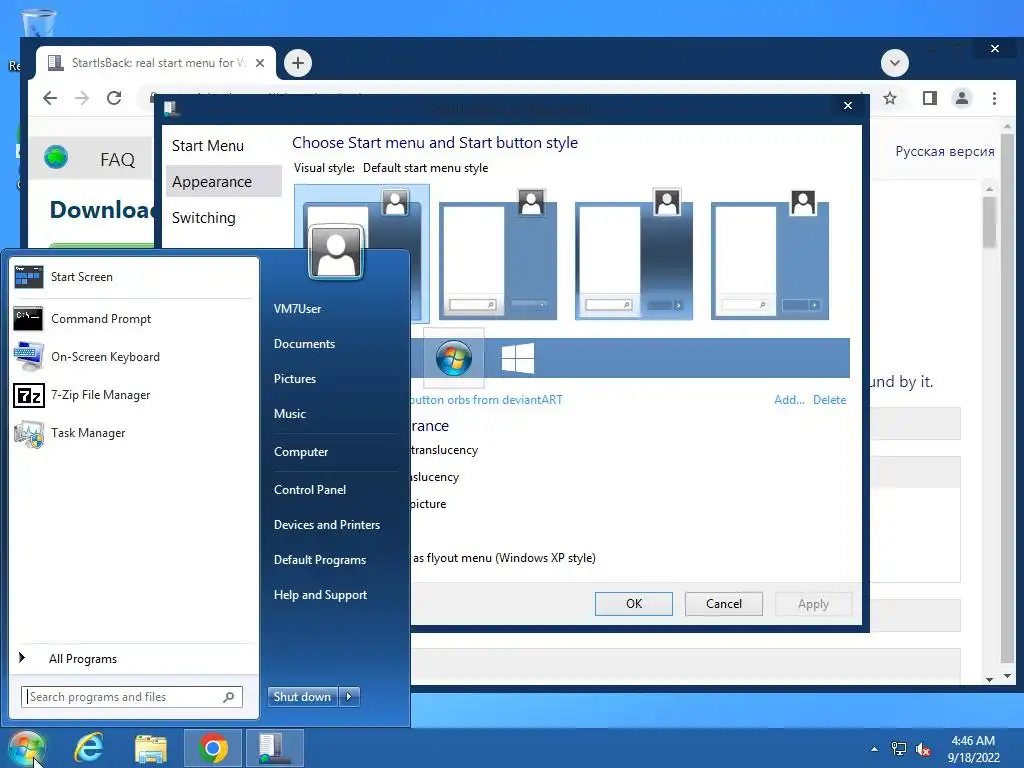Reload the page in Chrome
The image size is (1024, 768).
(x=114, y=98)
